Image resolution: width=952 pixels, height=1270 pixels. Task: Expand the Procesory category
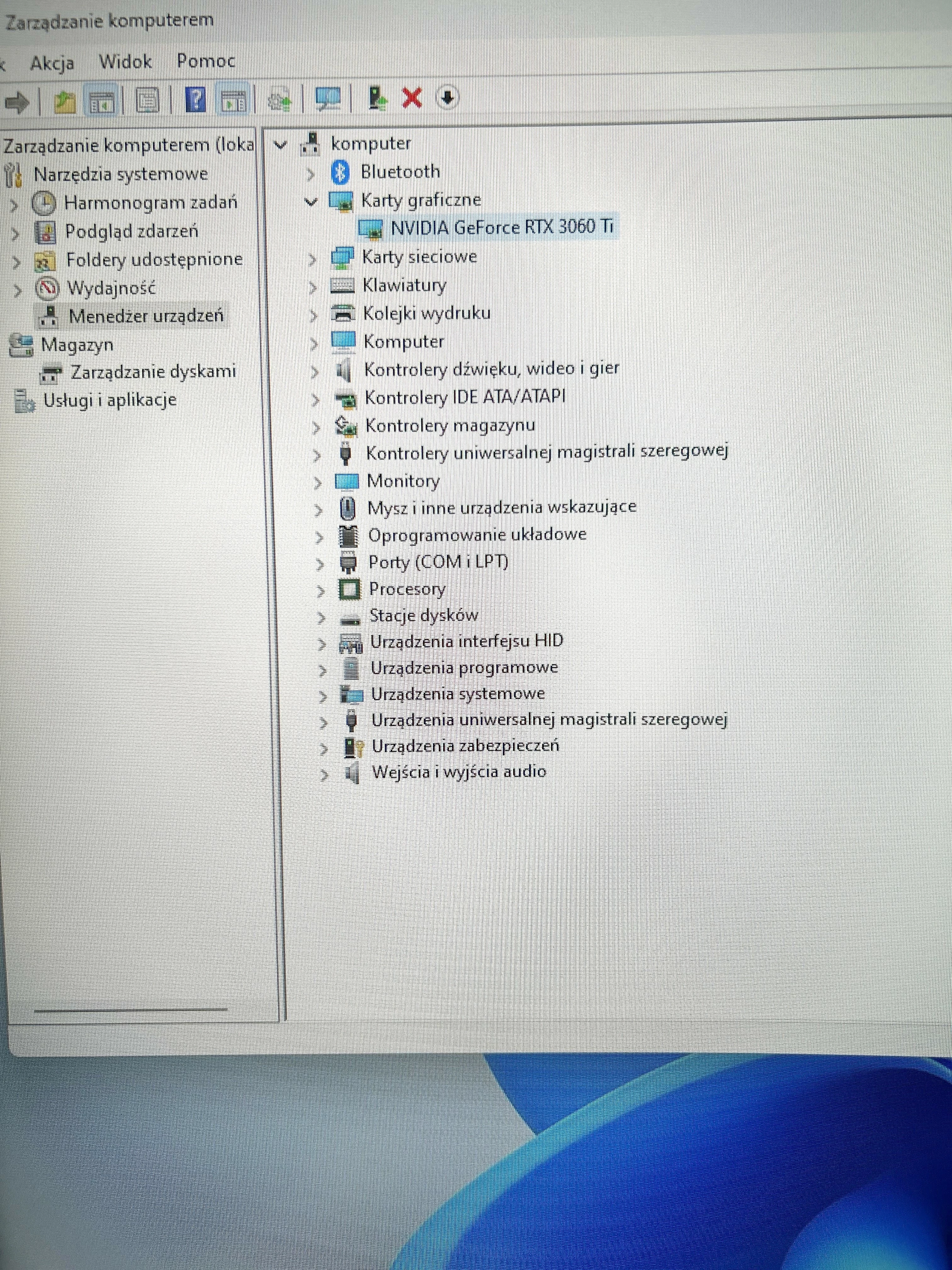(x=321, y=591)
